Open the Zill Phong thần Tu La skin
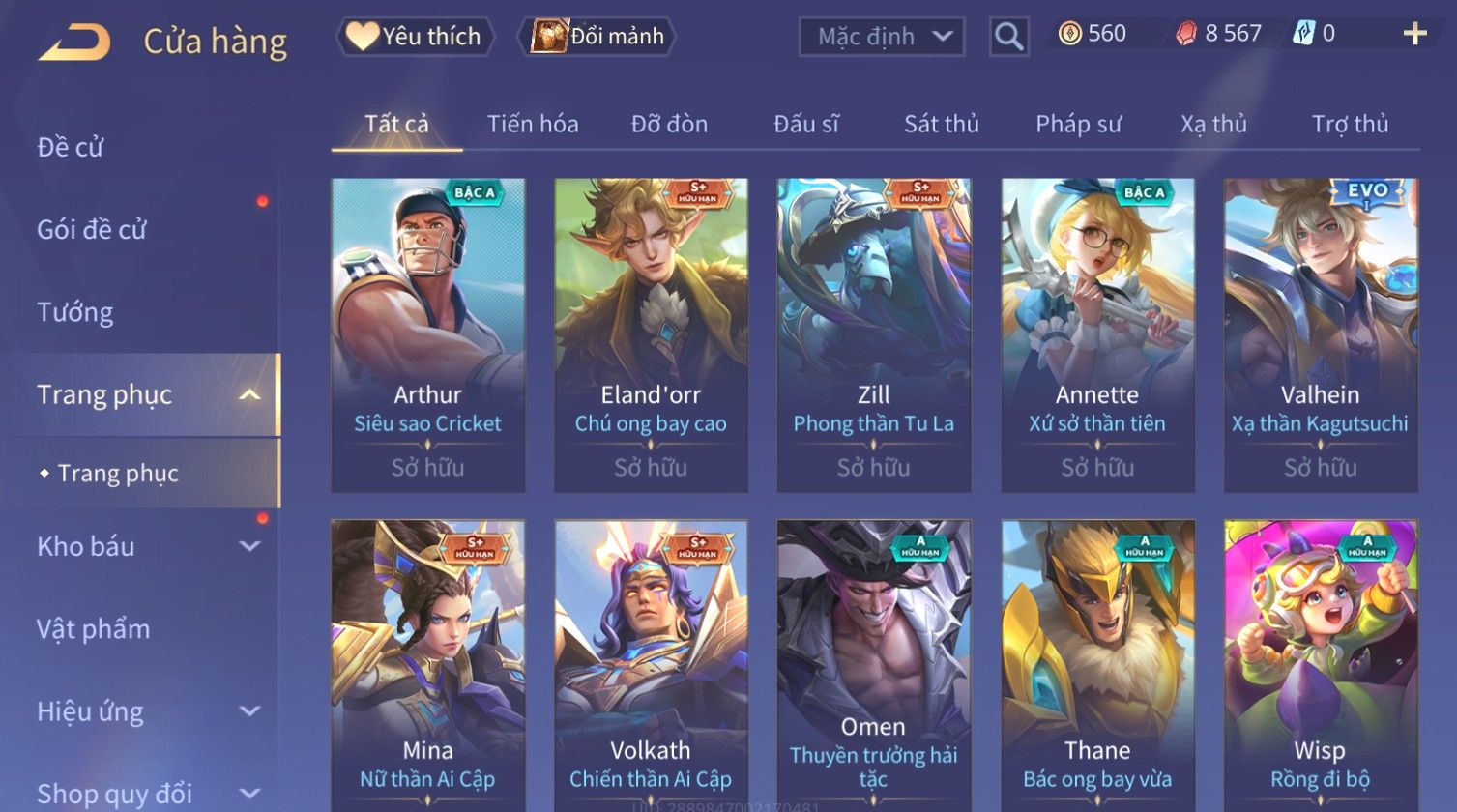Viewport: 1457px width, 812px height. click(x=874, y=335)
